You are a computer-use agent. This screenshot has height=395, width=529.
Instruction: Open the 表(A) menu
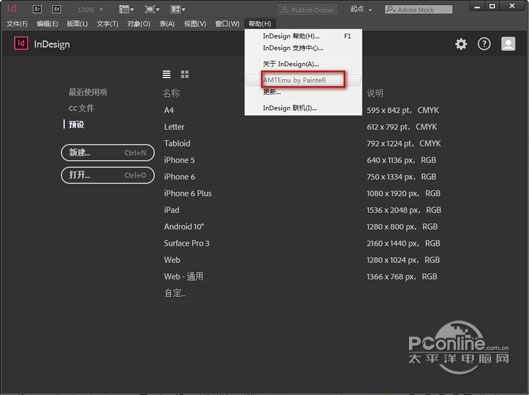(x=167, y=24)
